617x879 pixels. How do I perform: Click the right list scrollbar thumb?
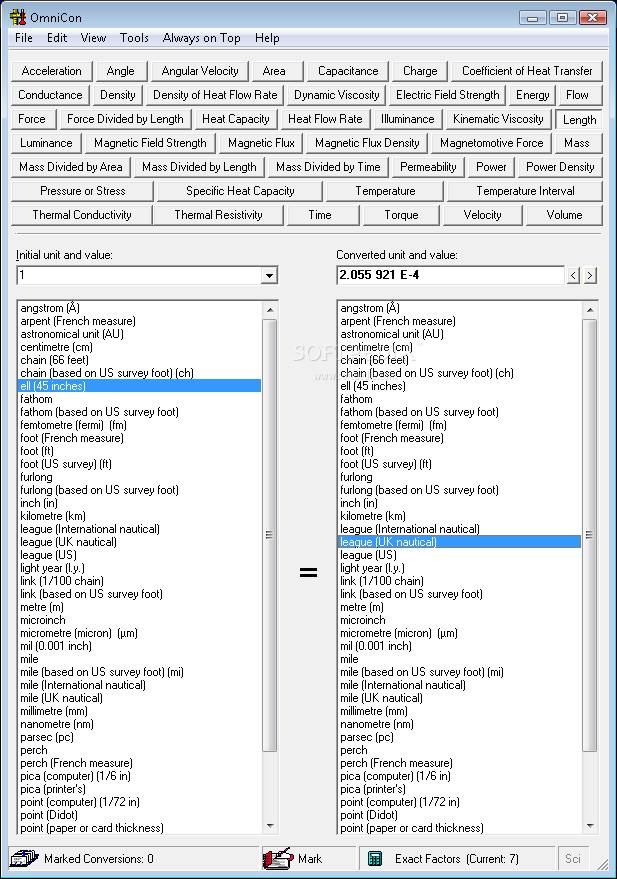[590, 535]
